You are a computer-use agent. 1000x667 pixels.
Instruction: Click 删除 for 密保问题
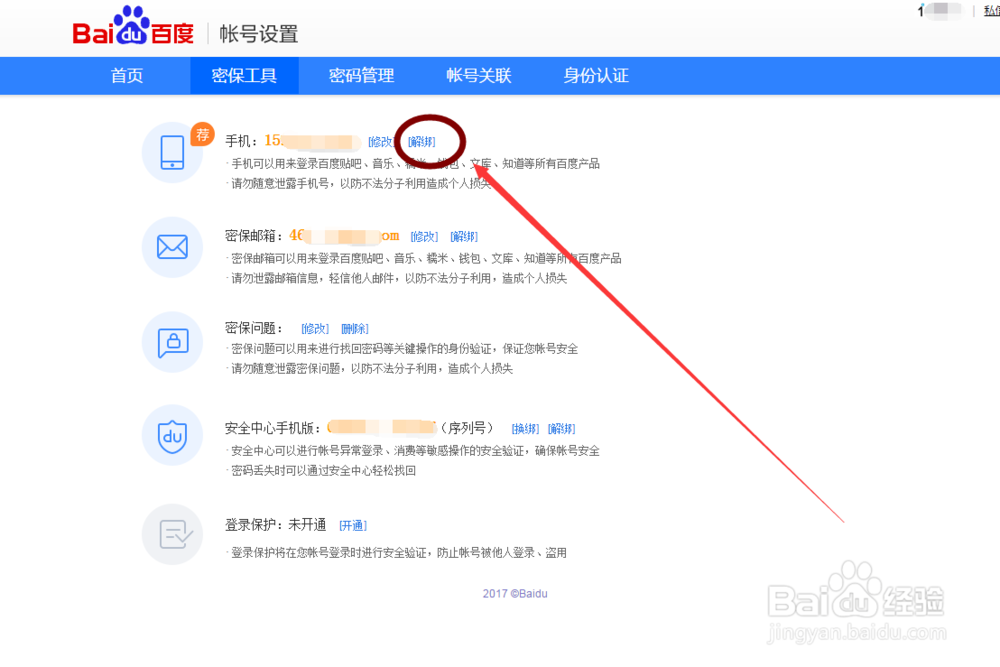coord(355,328)
